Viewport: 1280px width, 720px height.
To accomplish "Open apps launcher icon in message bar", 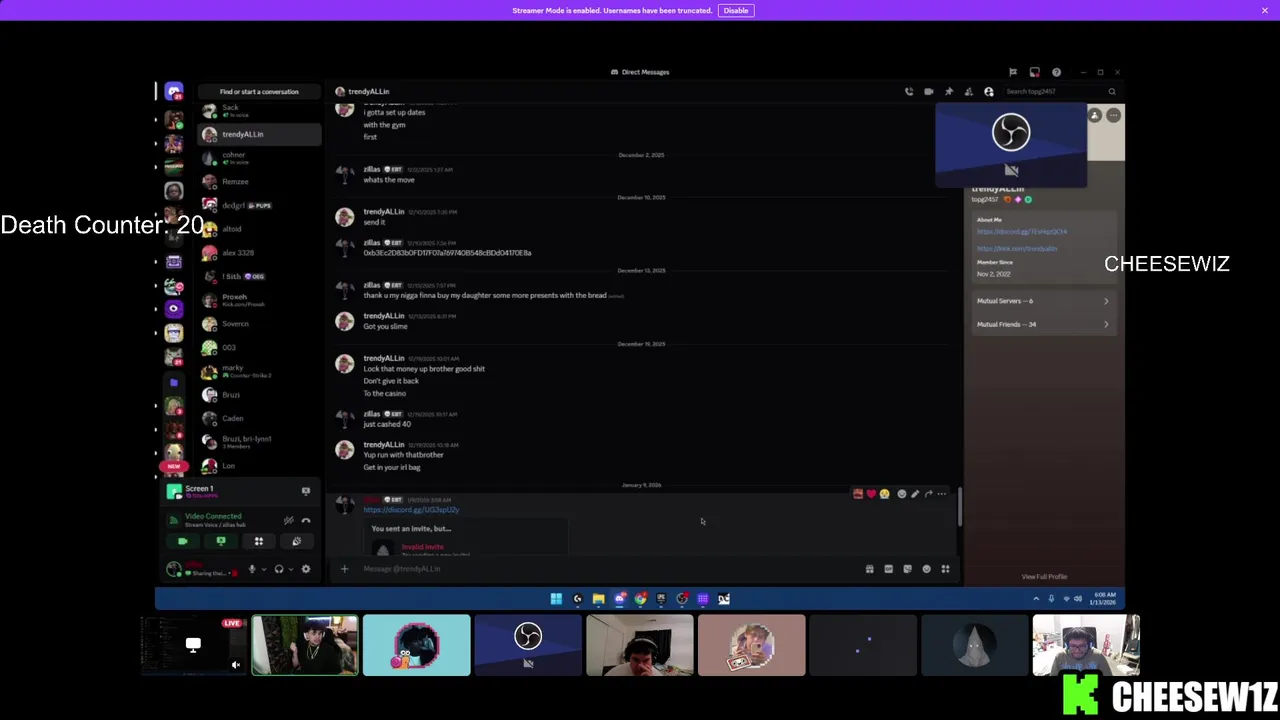I will click(x=945, y=569).
